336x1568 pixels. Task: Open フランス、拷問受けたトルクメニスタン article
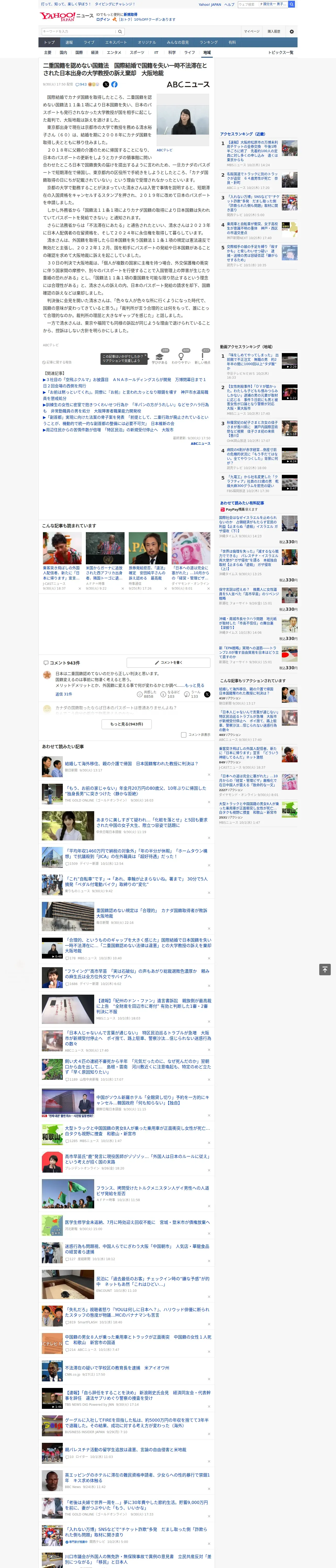[x=153, y=1191]
